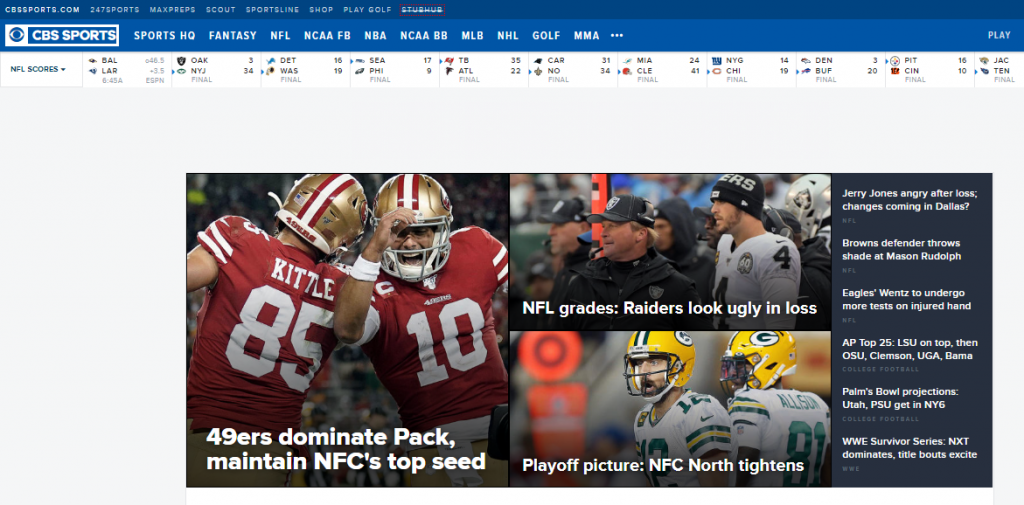Image resolution: width=1024 pixels, height=505 pixels.
Task: Open the DET vs WAS final score
Action: pos(305,70)
